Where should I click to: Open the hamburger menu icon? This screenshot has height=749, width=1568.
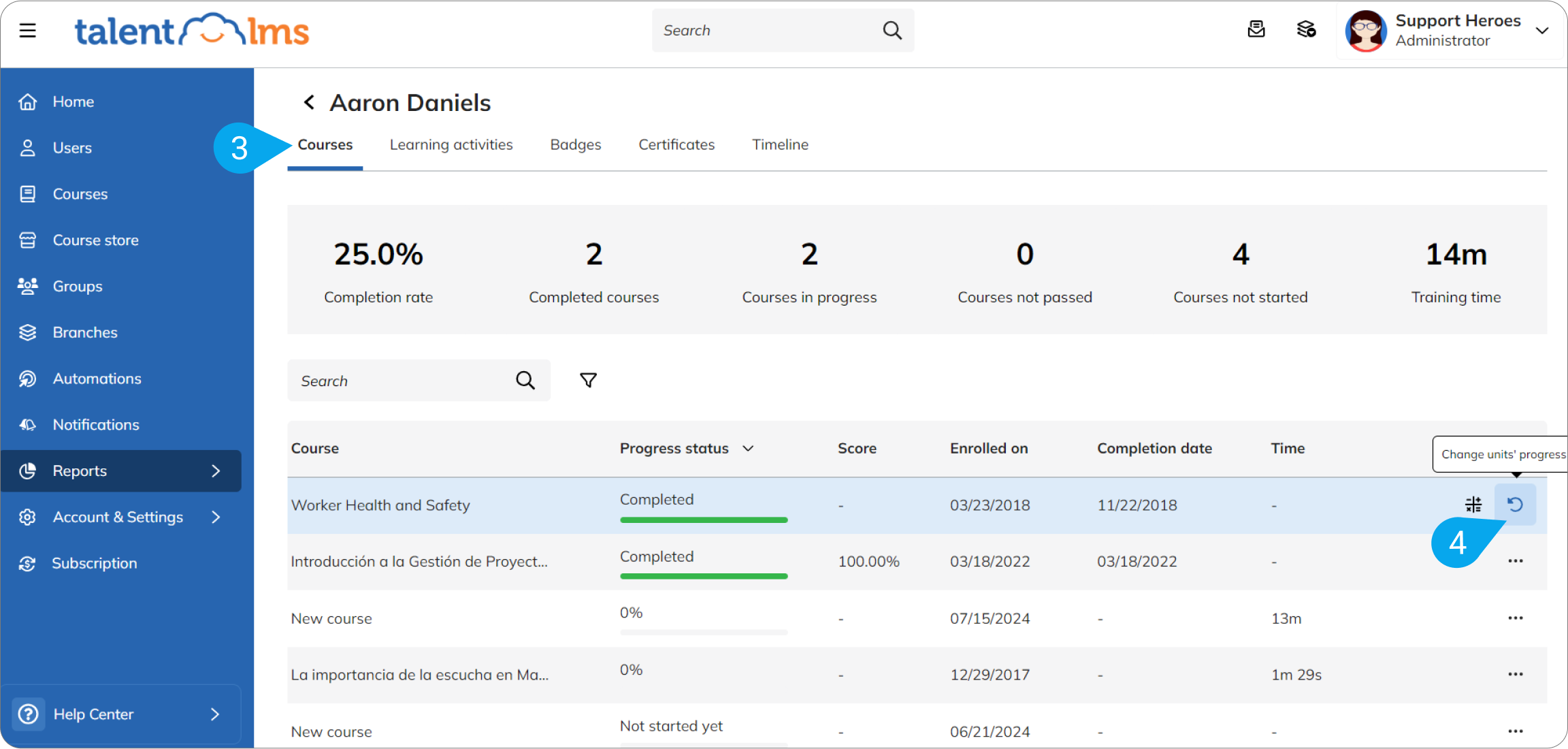point(27,31)
